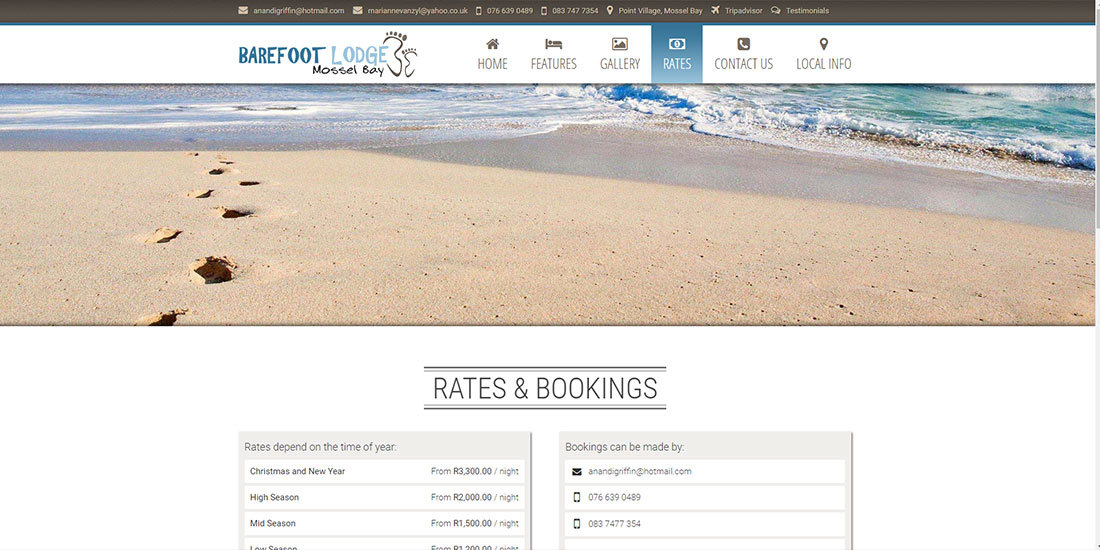
Task: Open the CONTACT US page
Action: (x=744, y=64)
